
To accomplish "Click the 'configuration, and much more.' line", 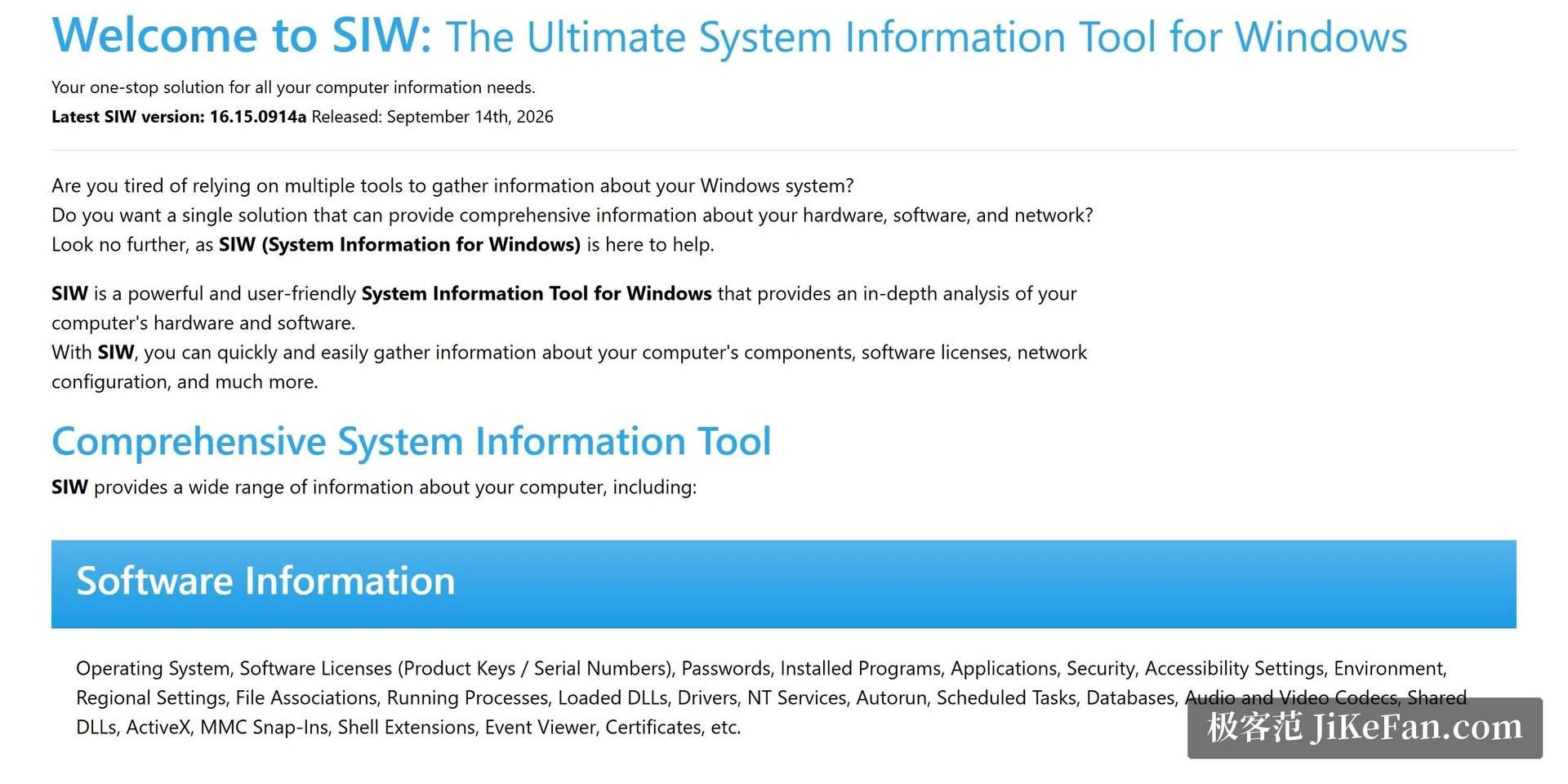I will point(185,382).
